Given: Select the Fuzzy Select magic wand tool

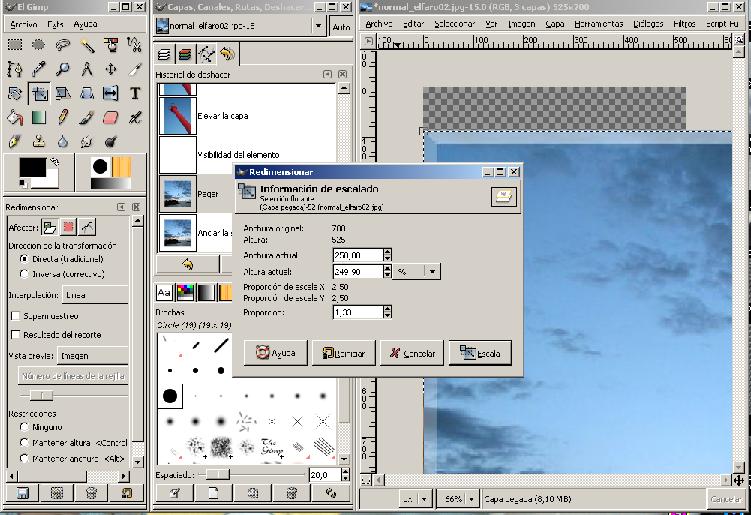Looking at the screenshot, I should point(87,45).
